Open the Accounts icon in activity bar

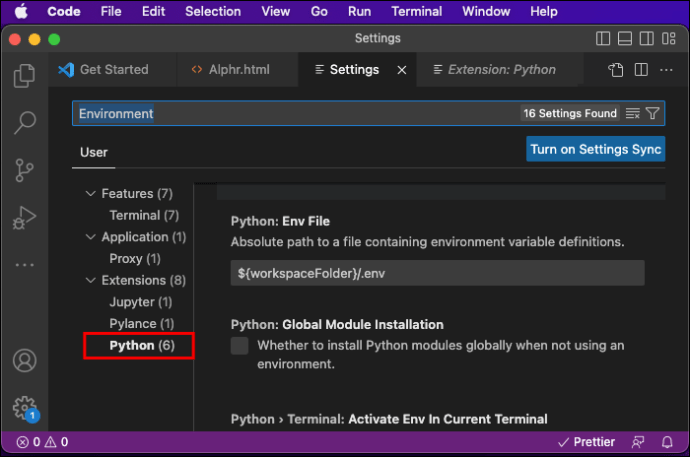24,361
